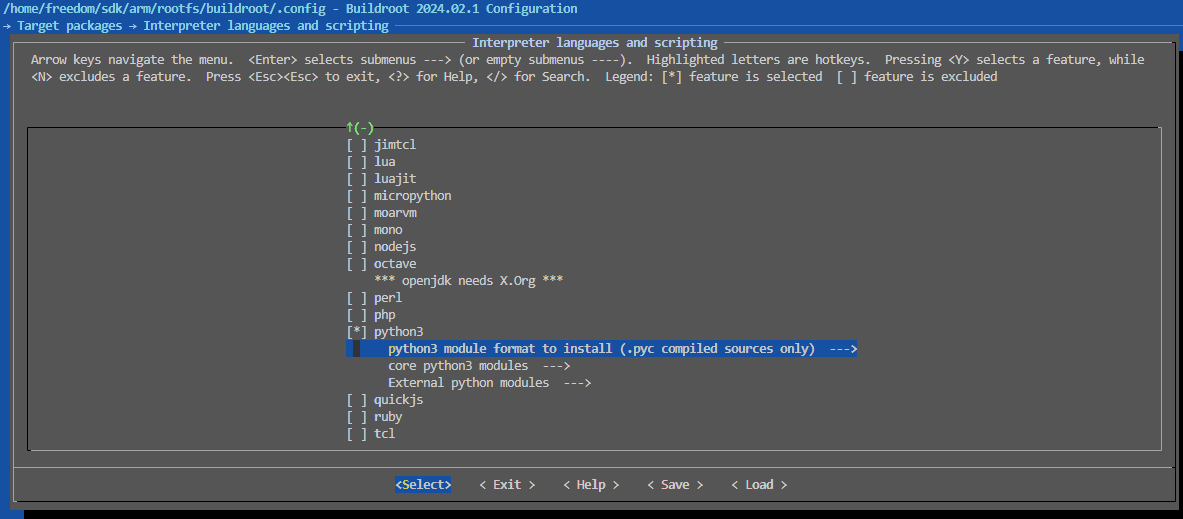
Task: Click Target packages in breadcrumb
Action: pos(69,26)
